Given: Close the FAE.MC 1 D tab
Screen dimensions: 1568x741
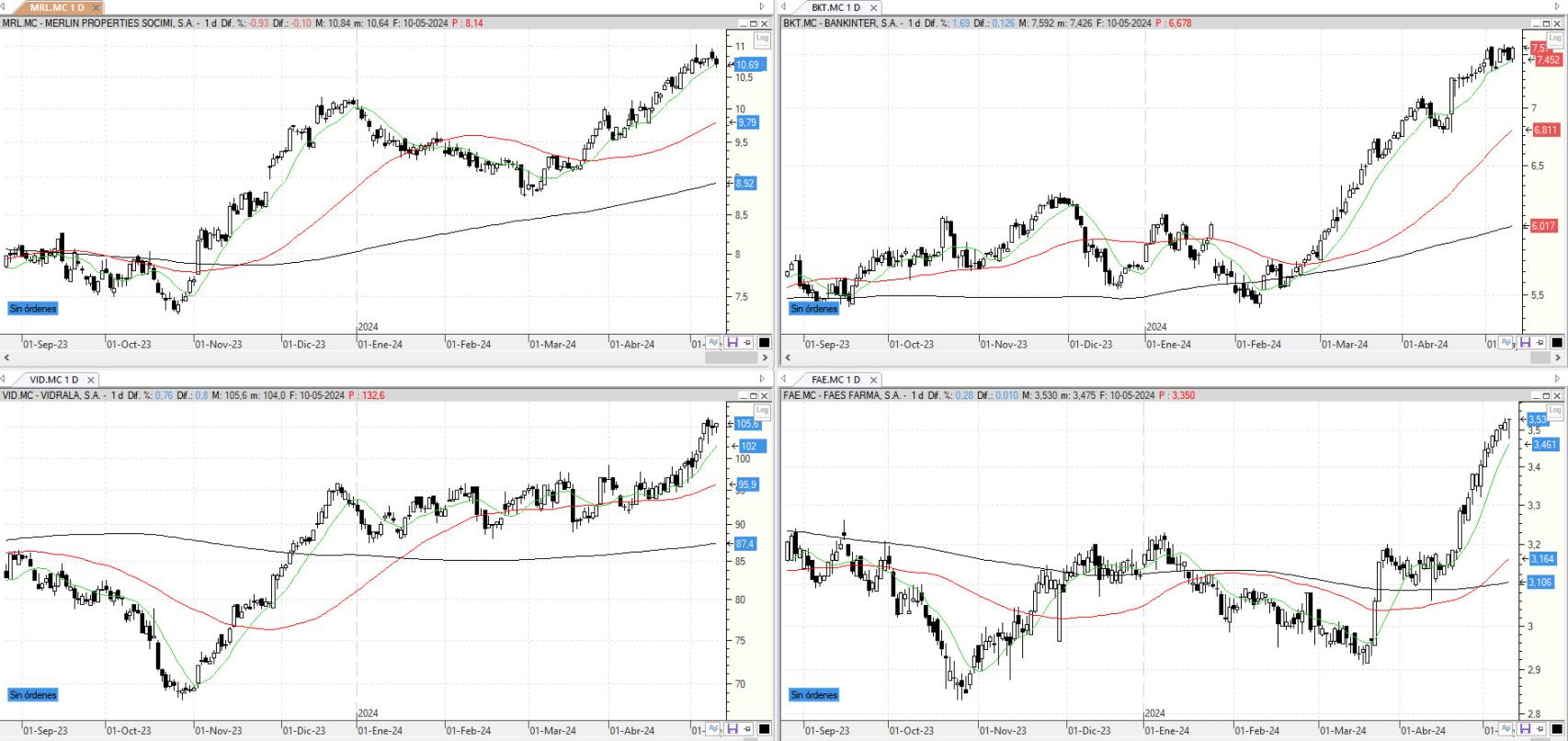Looking at the screenshot, I should tap(873, 379).
